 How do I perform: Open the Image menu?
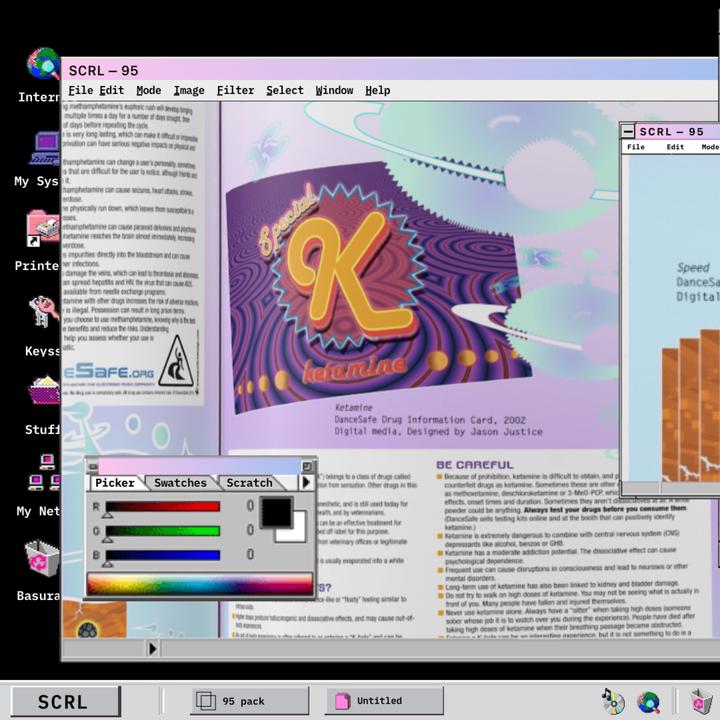point(189,90)
